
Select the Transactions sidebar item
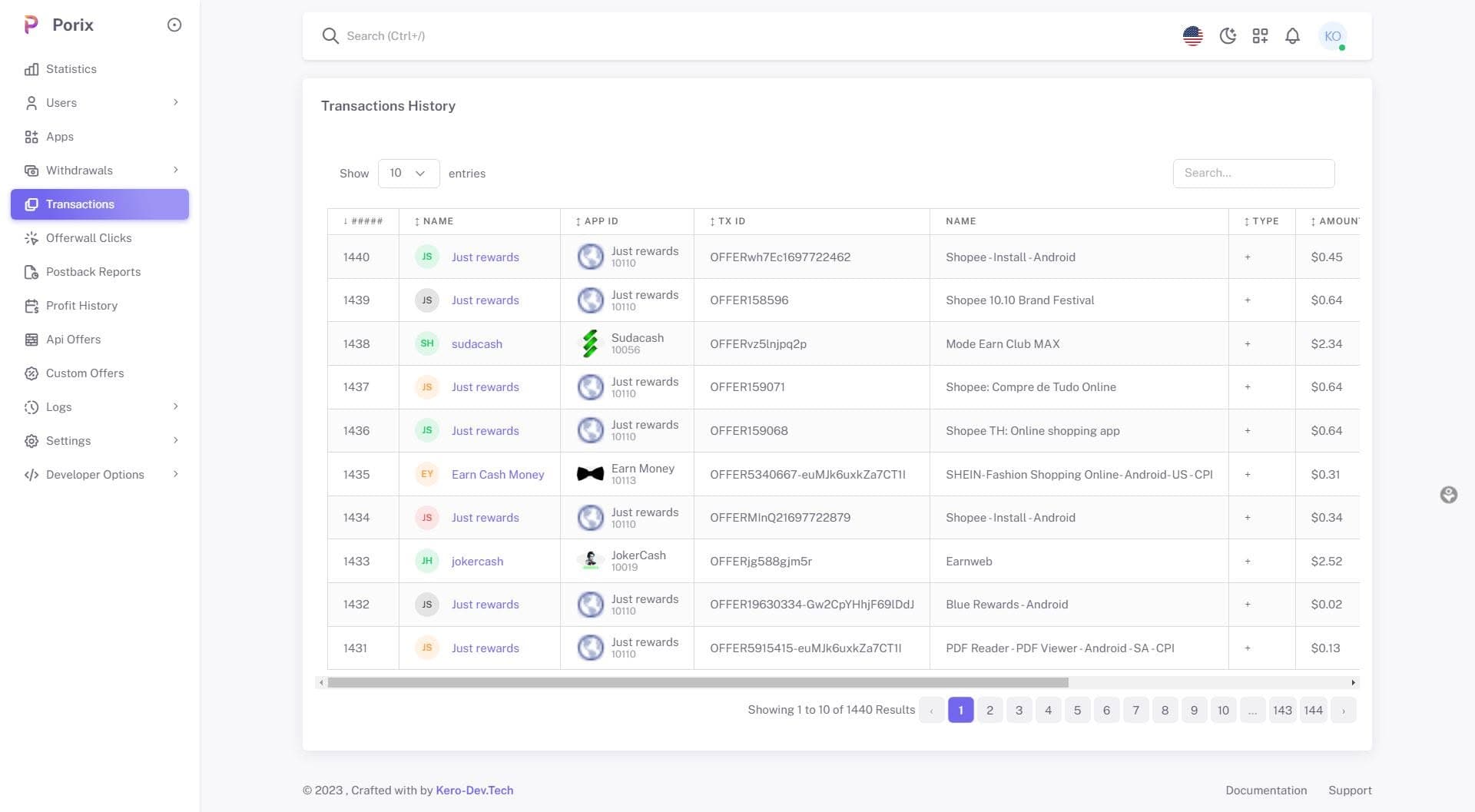pos(100,204)
